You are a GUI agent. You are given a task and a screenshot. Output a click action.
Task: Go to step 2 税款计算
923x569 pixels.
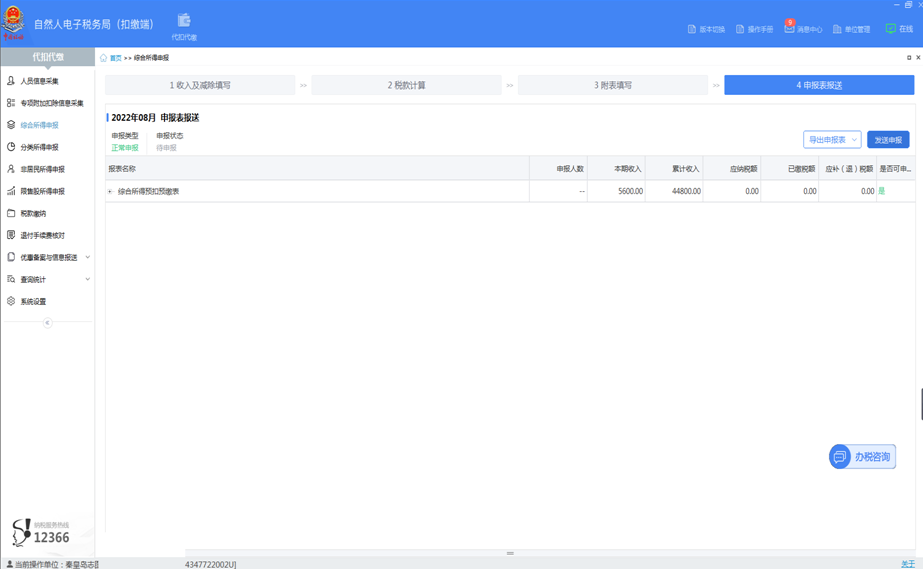(407, 85)
